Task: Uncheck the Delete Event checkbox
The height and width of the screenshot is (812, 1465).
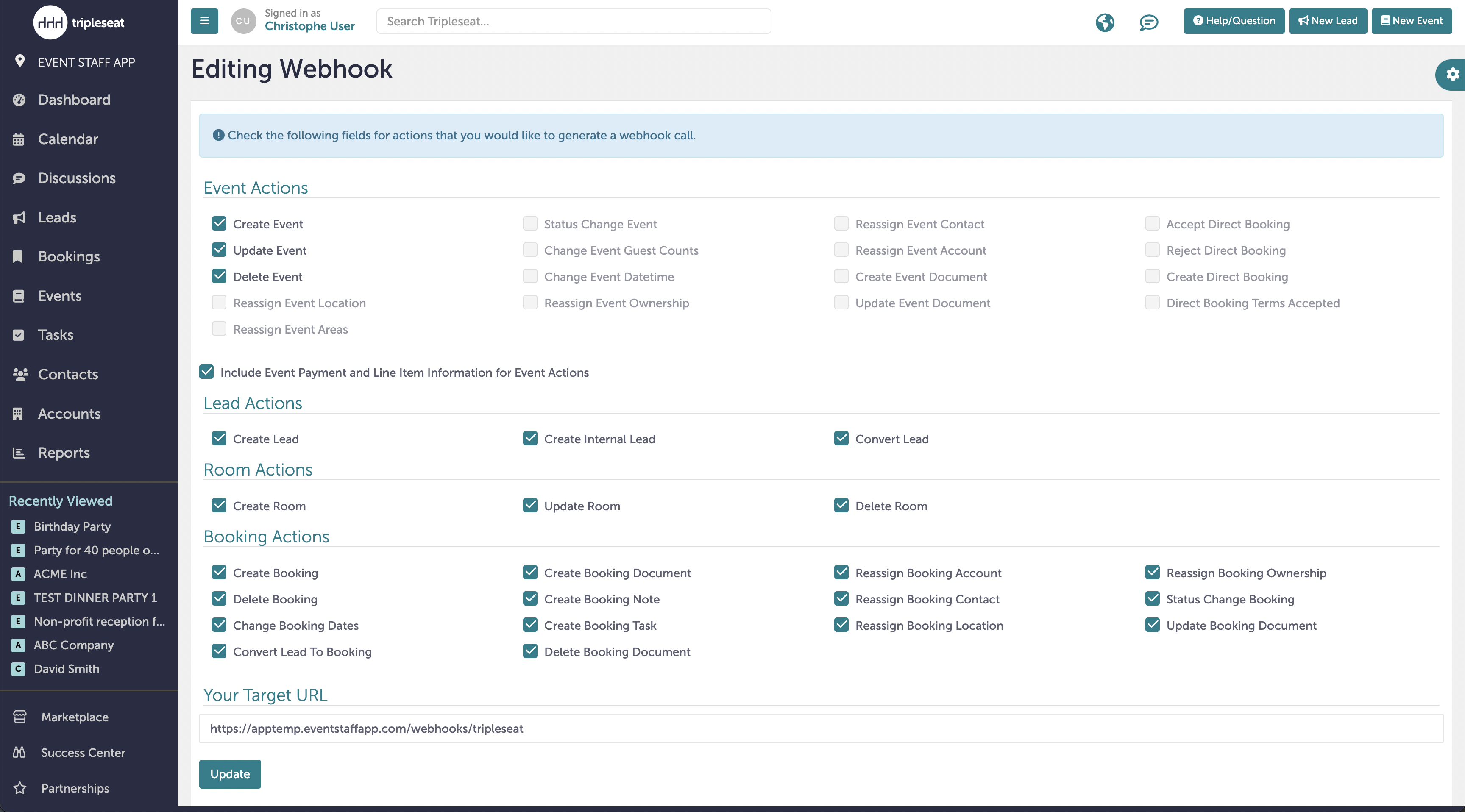Action: click(219, 276)
